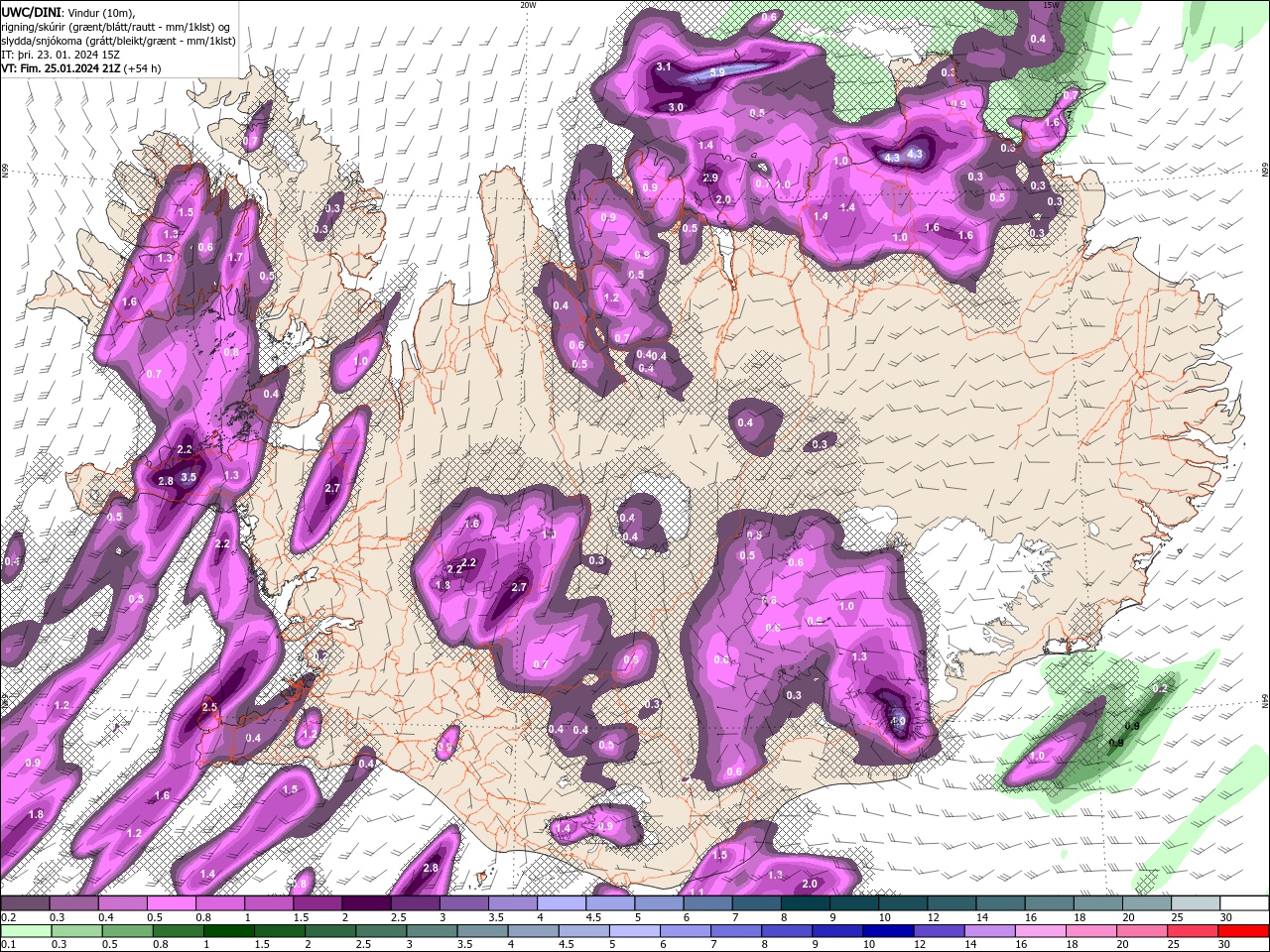Click the white swatch after 30 in snow legend
Image resolution: width=1270 pixels, height=952 pixels.
click(x=1244, y=903)
